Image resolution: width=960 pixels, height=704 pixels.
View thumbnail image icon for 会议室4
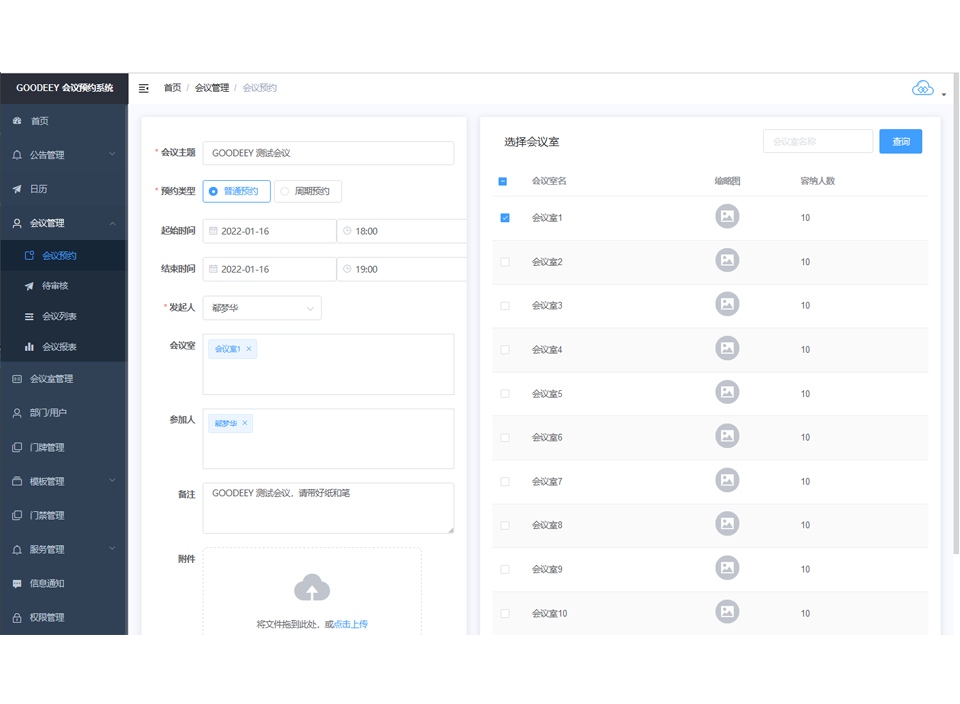[727, 348]
